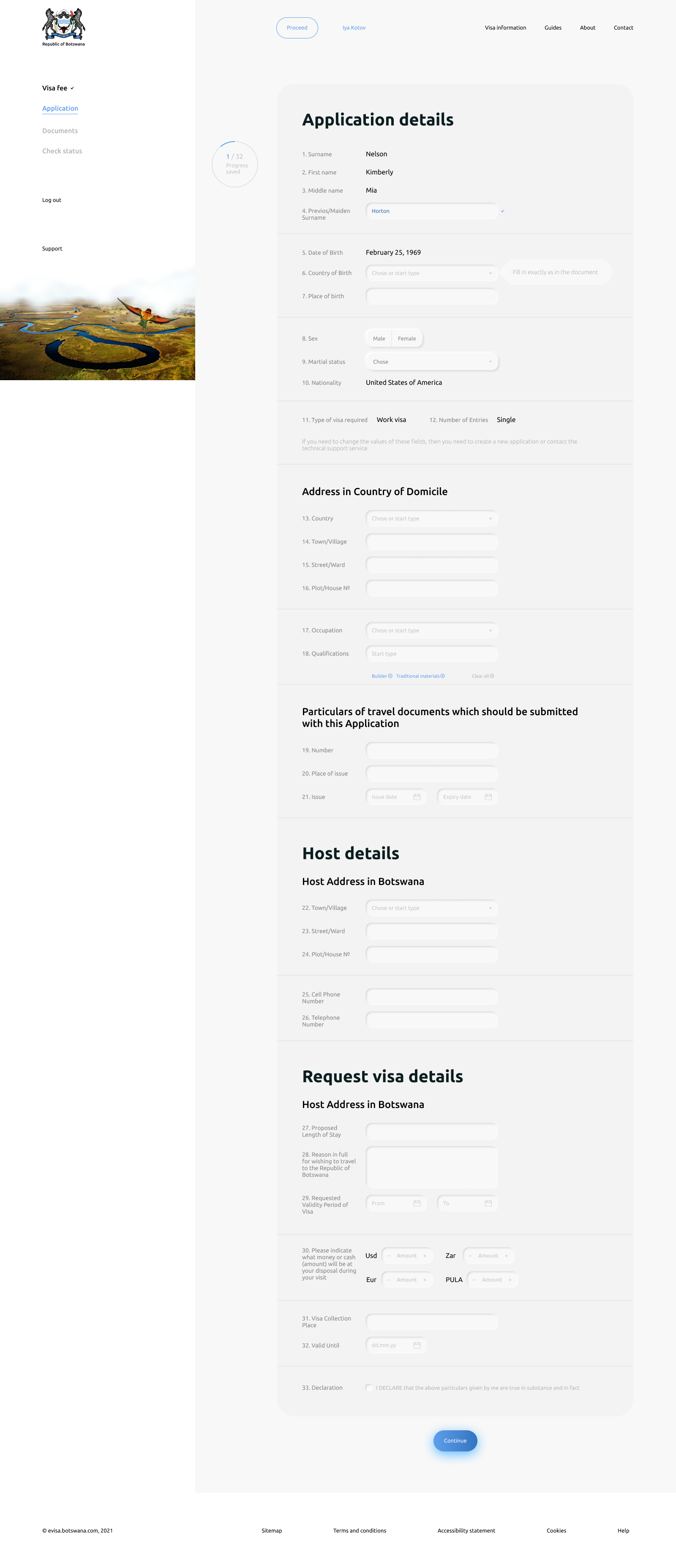Open the Country of Birth dropdown
Image resolution: width=676 pixels, height=1568 pixels.
431,273
